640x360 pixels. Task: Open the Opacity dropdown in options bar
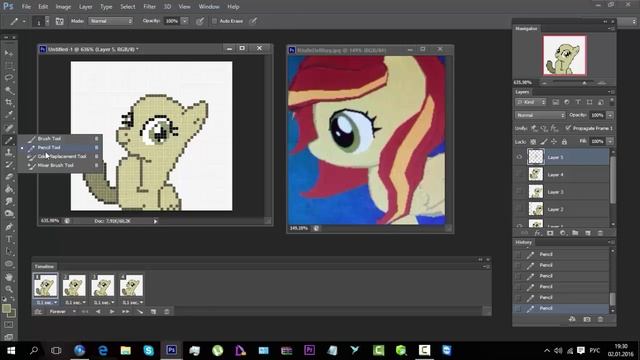coord(184,21)
